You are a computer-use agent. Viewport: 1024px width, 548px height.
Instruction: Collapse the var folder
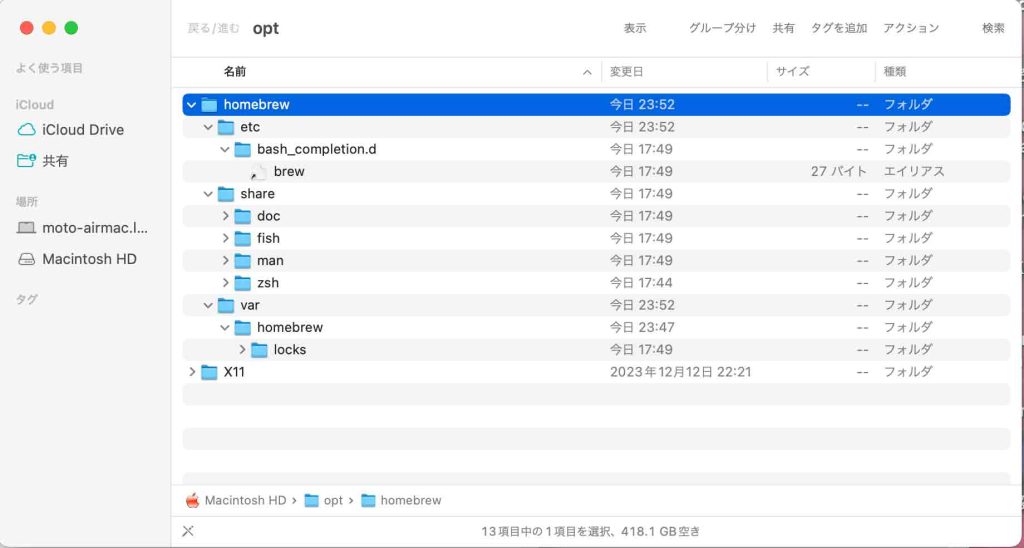click(x=208, y=305)
